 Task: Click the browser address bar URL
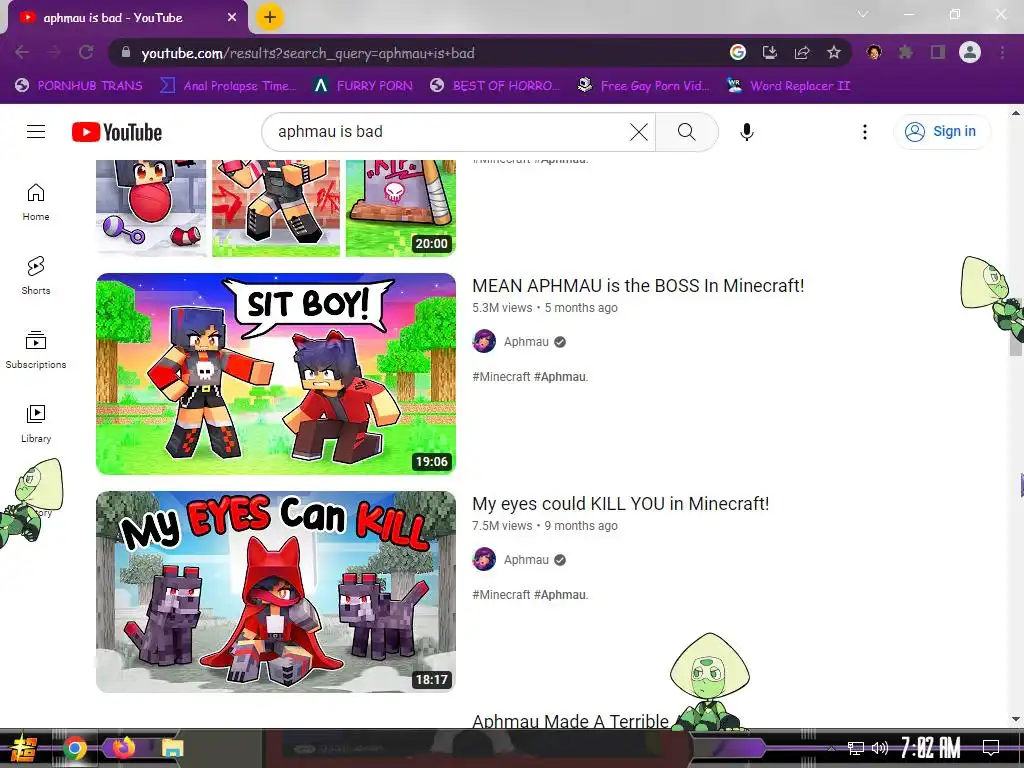pyautogui.click(x=308, y=53)
